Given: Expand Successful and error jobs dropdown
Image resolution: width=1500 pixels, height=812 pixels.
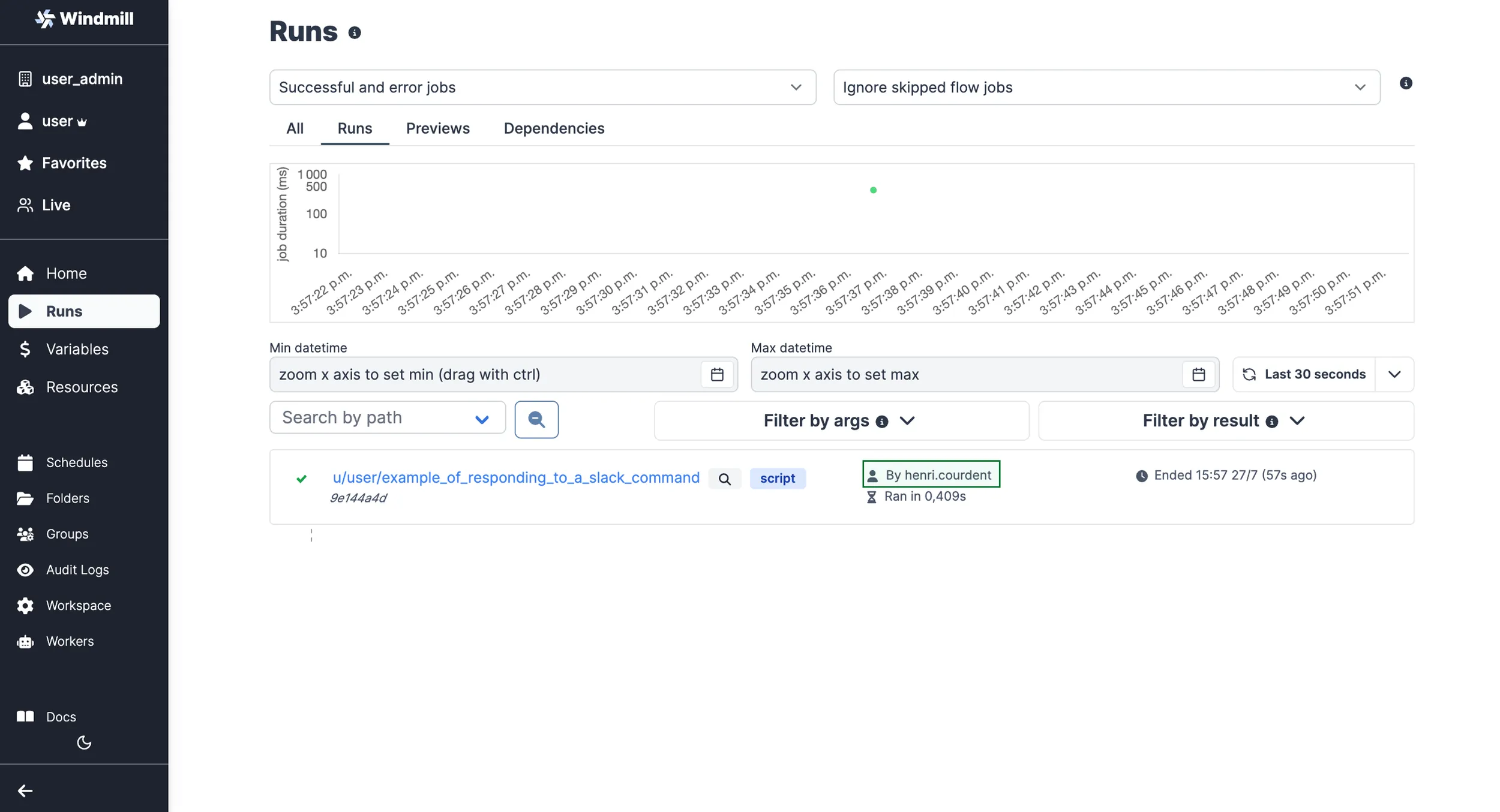Looking at the screenshot, I should coord(542,88).
